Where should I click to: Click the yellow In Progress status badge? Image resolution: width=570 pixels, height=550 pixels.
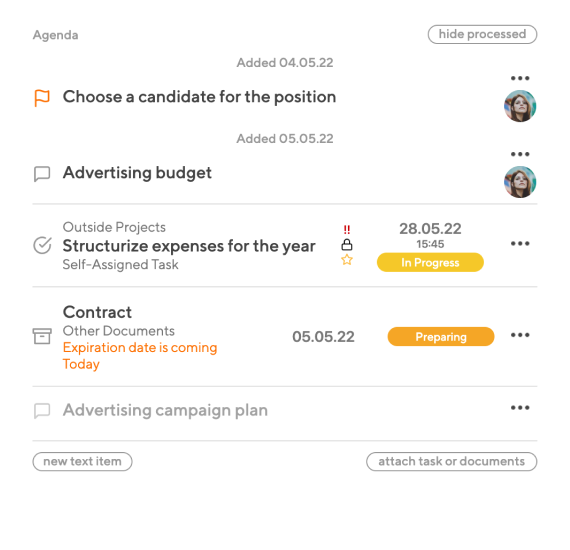[x=430, y=262]
